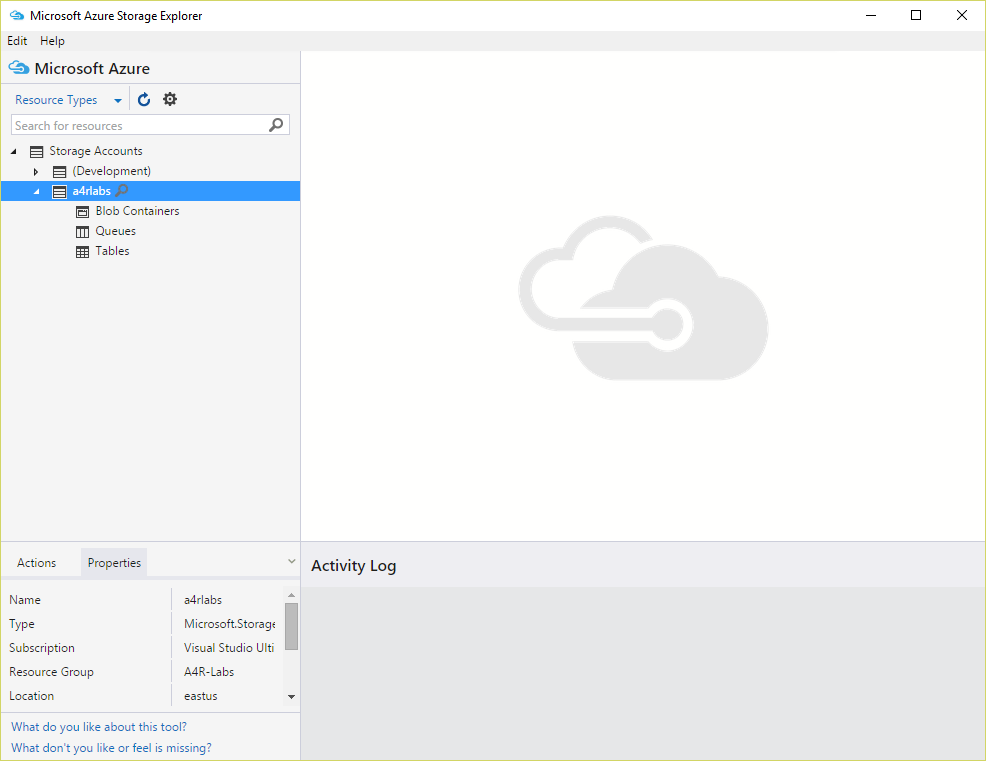Click the magnifier icon beside a4rlabs
Image resolution: width=986 pixels, height=761 pixels.
(123, 191)
